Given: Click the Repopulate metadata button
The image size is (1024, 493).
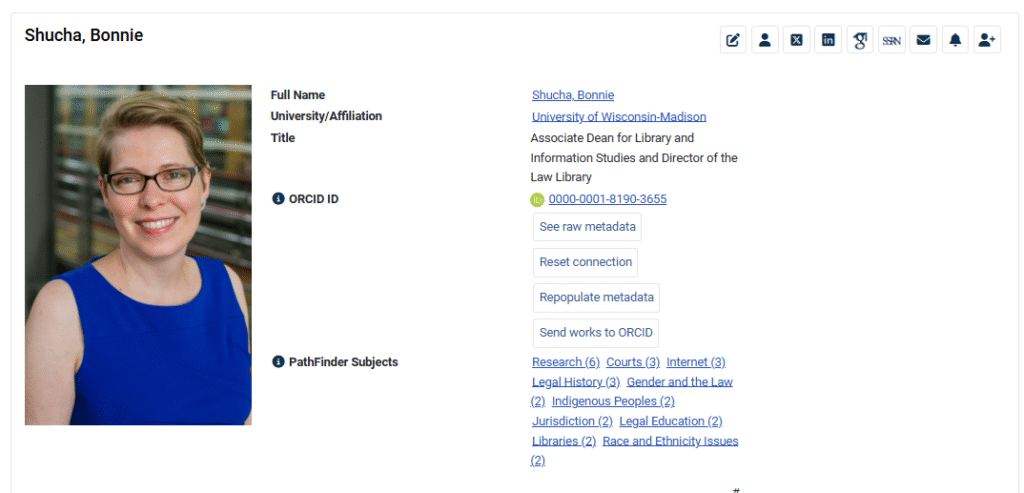Looking at the screenshot, I should 596,297.
